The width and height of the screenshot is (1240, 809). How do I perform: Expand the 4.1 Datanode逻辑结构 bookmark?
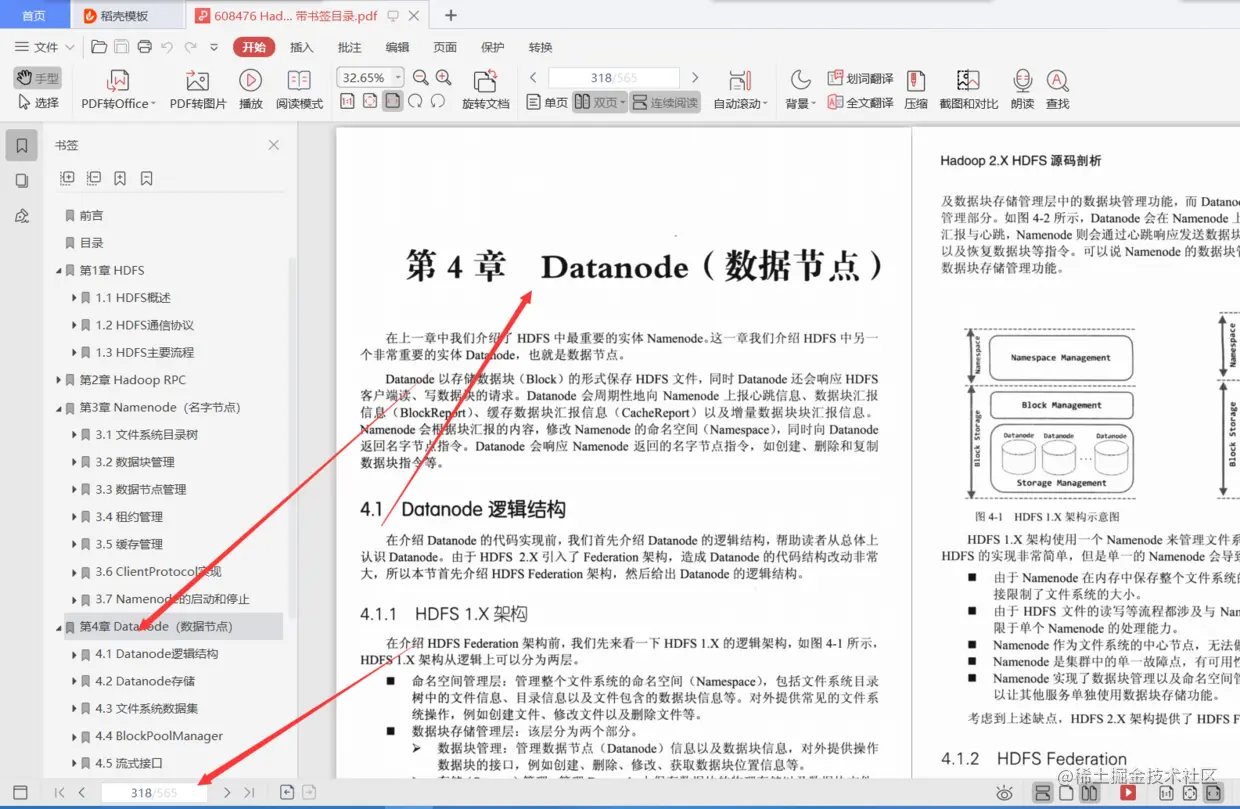pos(74,654)
